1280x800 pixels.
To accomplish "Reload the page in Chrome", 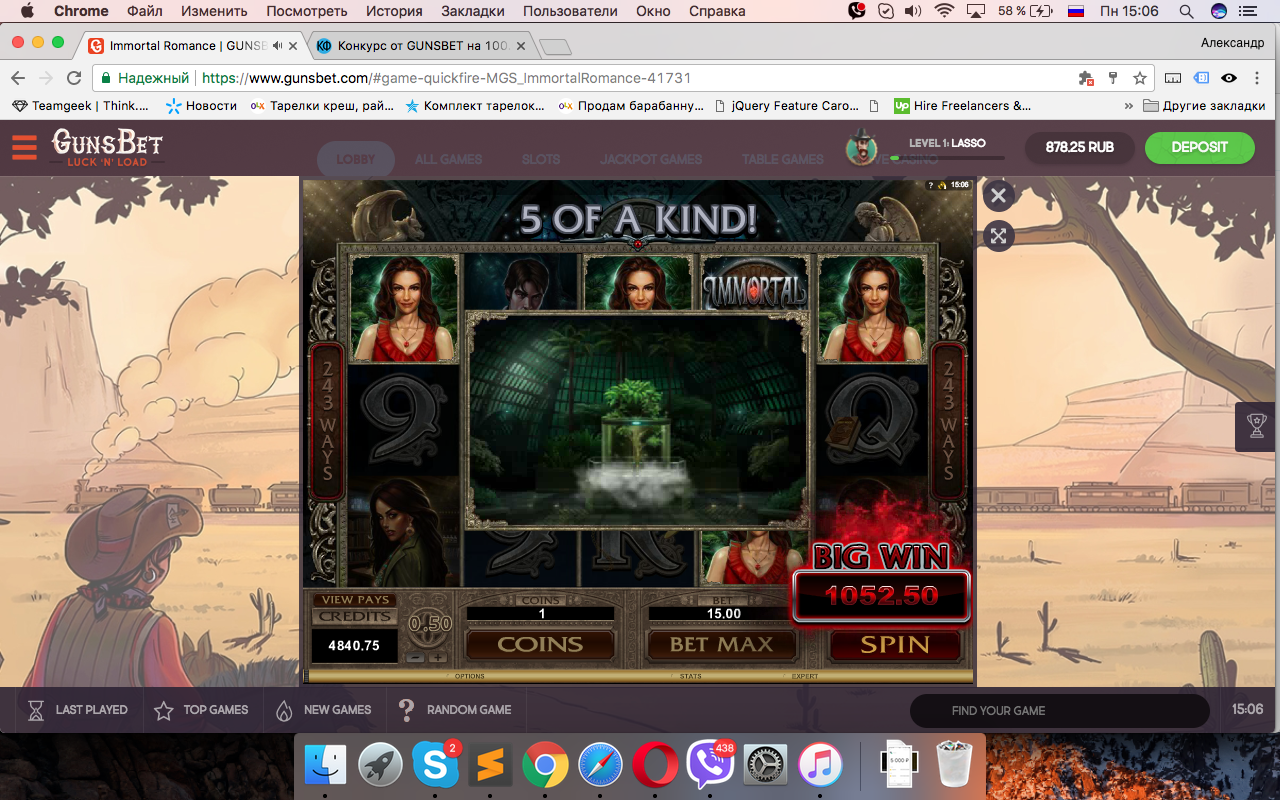I will [x=73, y=78].
